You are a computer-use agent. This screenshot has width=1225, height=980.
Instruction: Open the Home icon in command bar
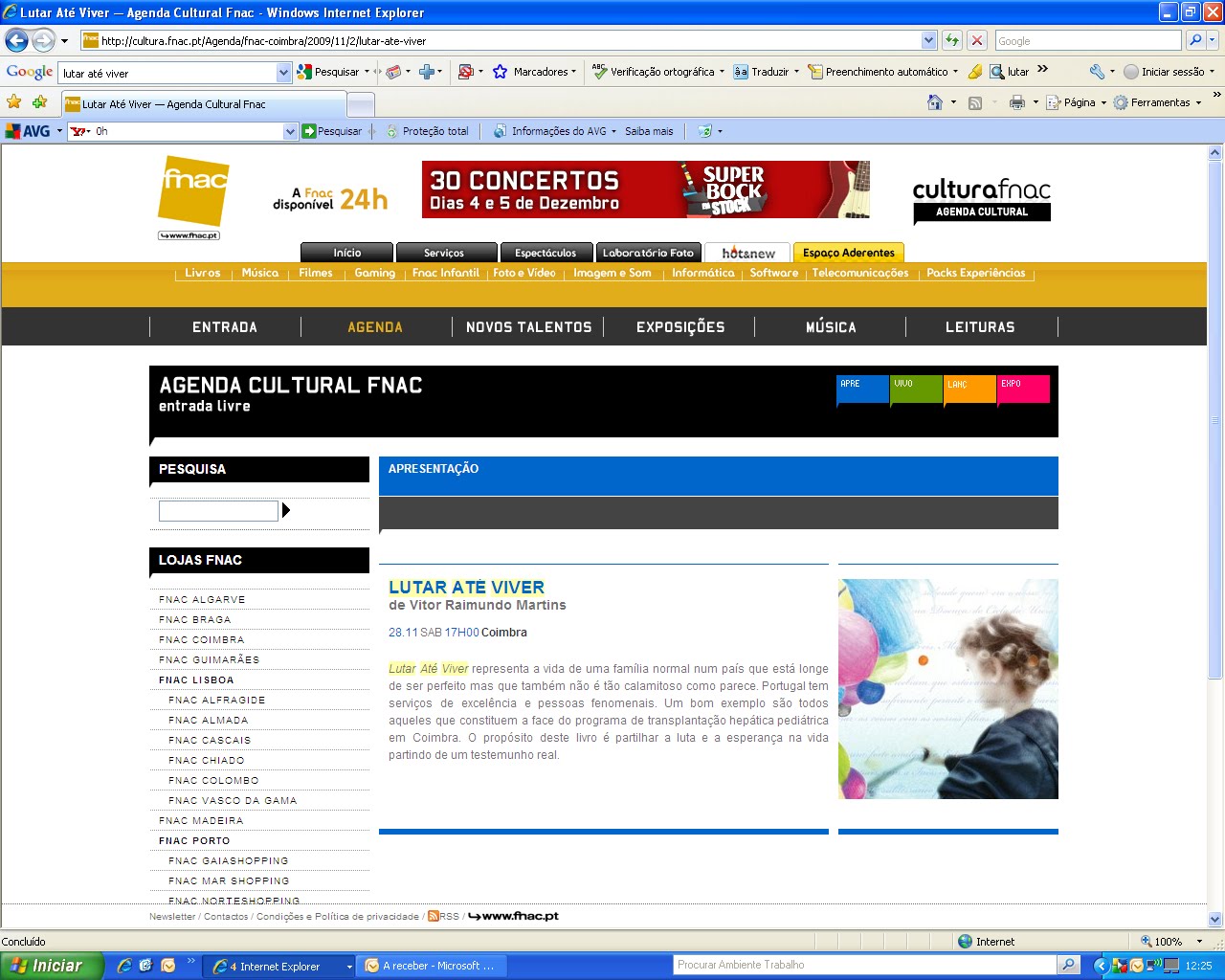point(935,102)
